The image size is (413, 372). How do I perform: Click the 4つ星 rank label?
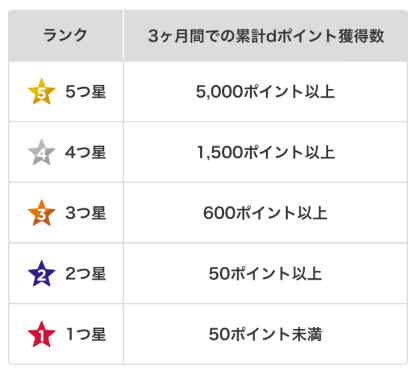(86, 152)
